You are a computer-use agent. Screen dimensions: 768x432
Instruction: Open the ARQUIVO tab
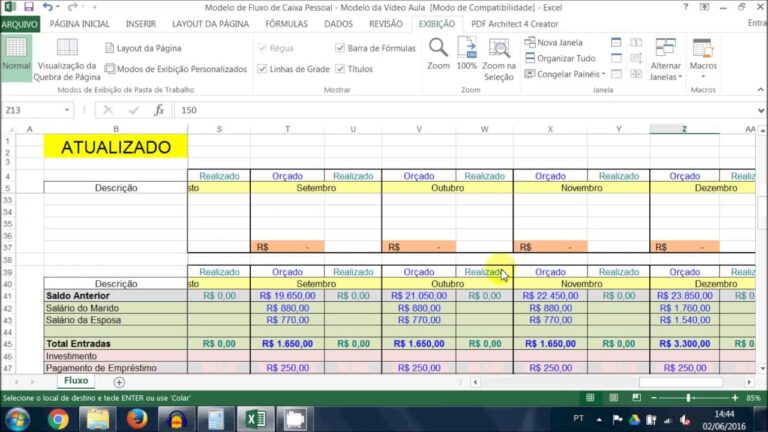pos(20,24)
